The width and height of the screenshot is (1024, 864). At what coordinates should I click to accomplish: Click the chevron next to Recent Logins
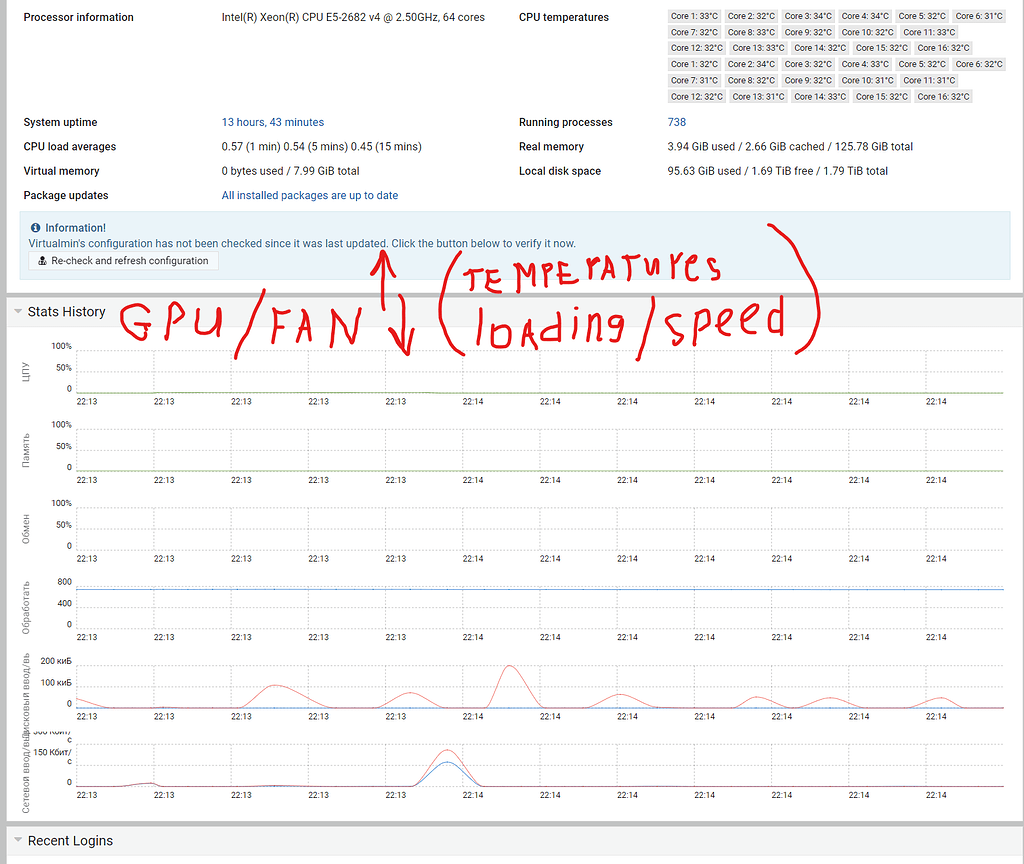pyautogui.click(x=18, y=840)
